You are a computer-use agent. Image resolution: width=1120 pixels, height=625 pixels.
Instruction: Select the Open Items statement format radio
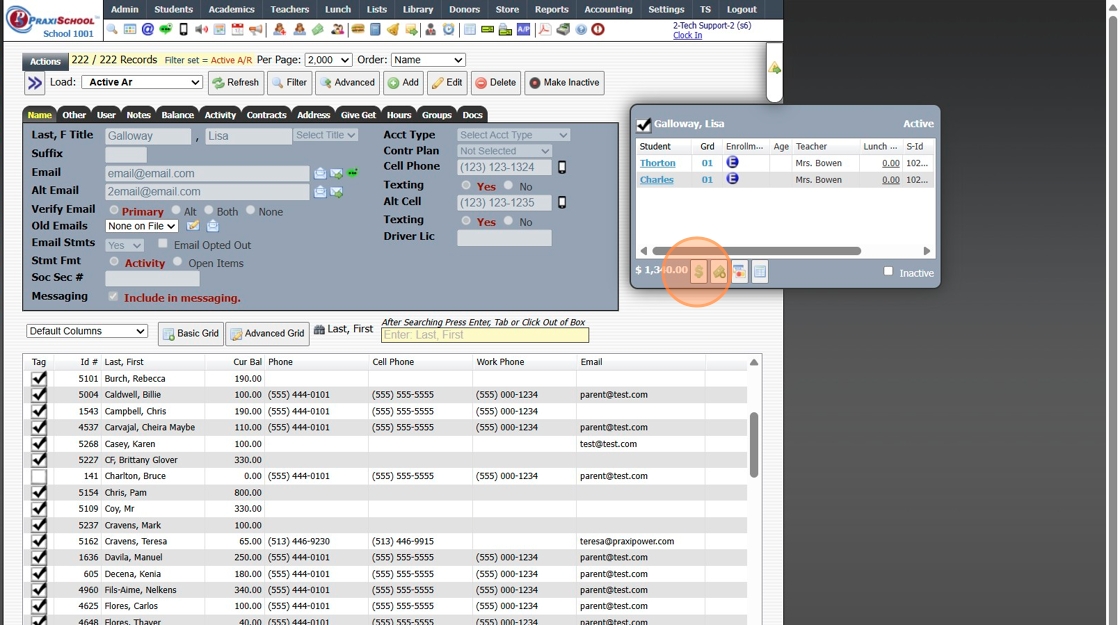point(177,261)
